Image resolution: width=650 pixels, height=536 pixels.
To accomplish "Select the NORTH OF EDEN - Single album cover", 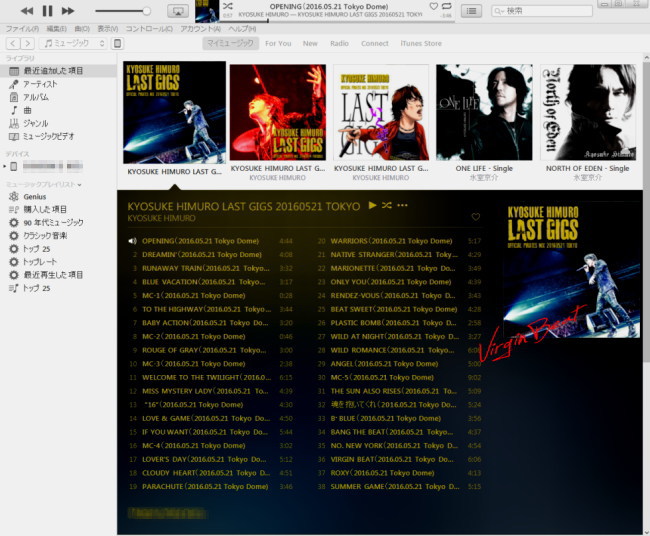I will point(588,112).
